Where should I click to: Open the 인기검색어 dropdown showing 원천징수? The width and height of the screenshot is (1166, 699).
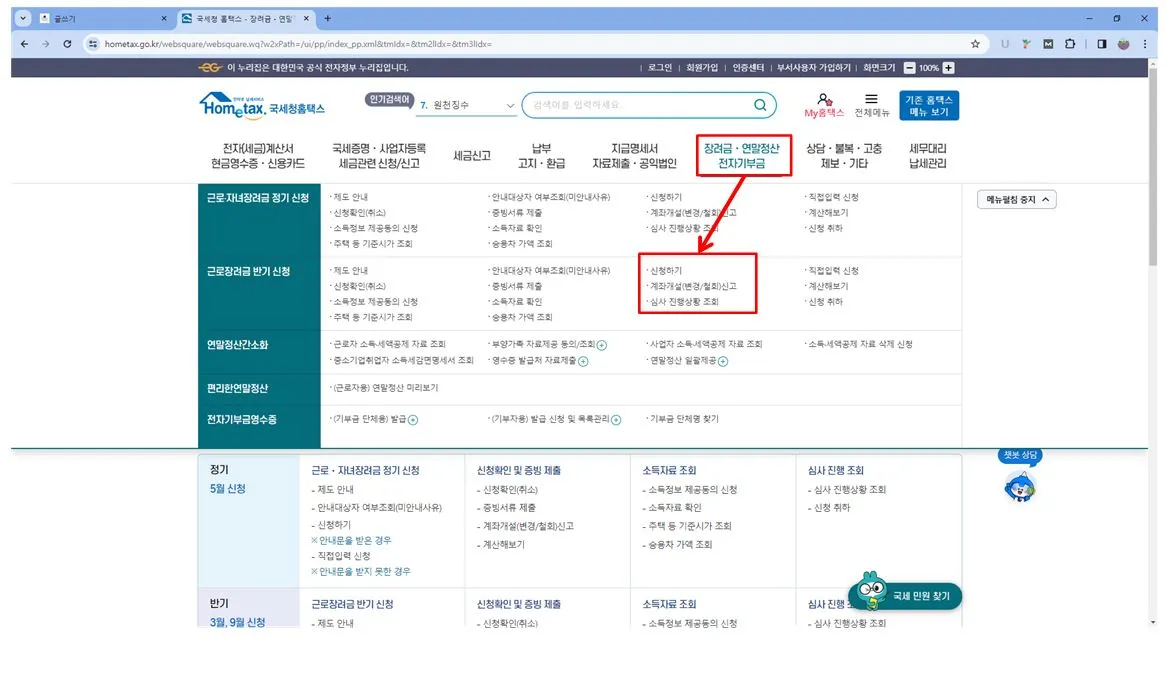pos(465,103)
